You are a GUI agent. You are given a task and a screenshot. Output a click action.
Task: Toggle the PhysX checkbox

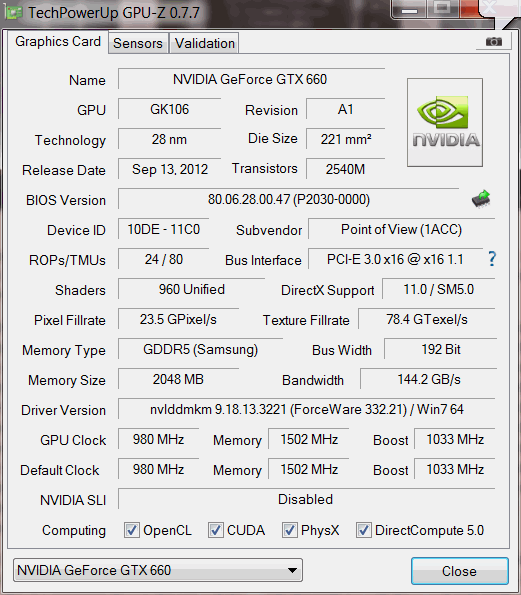point(289,530)
